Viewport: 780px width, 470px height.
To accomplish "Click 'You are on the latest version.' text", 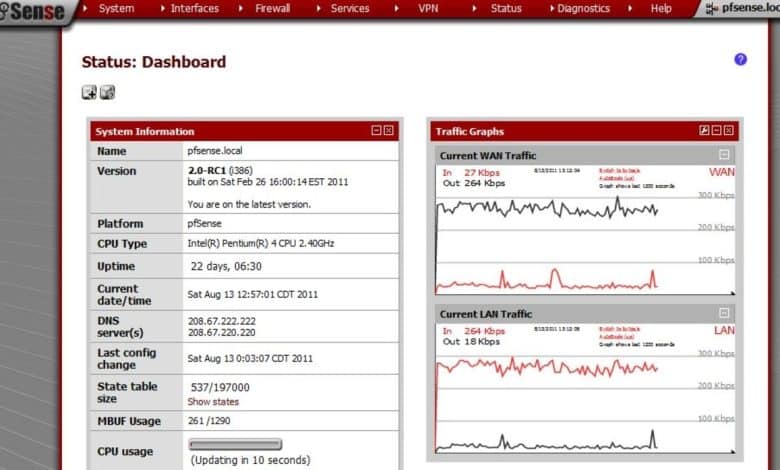I will [249, 204].
